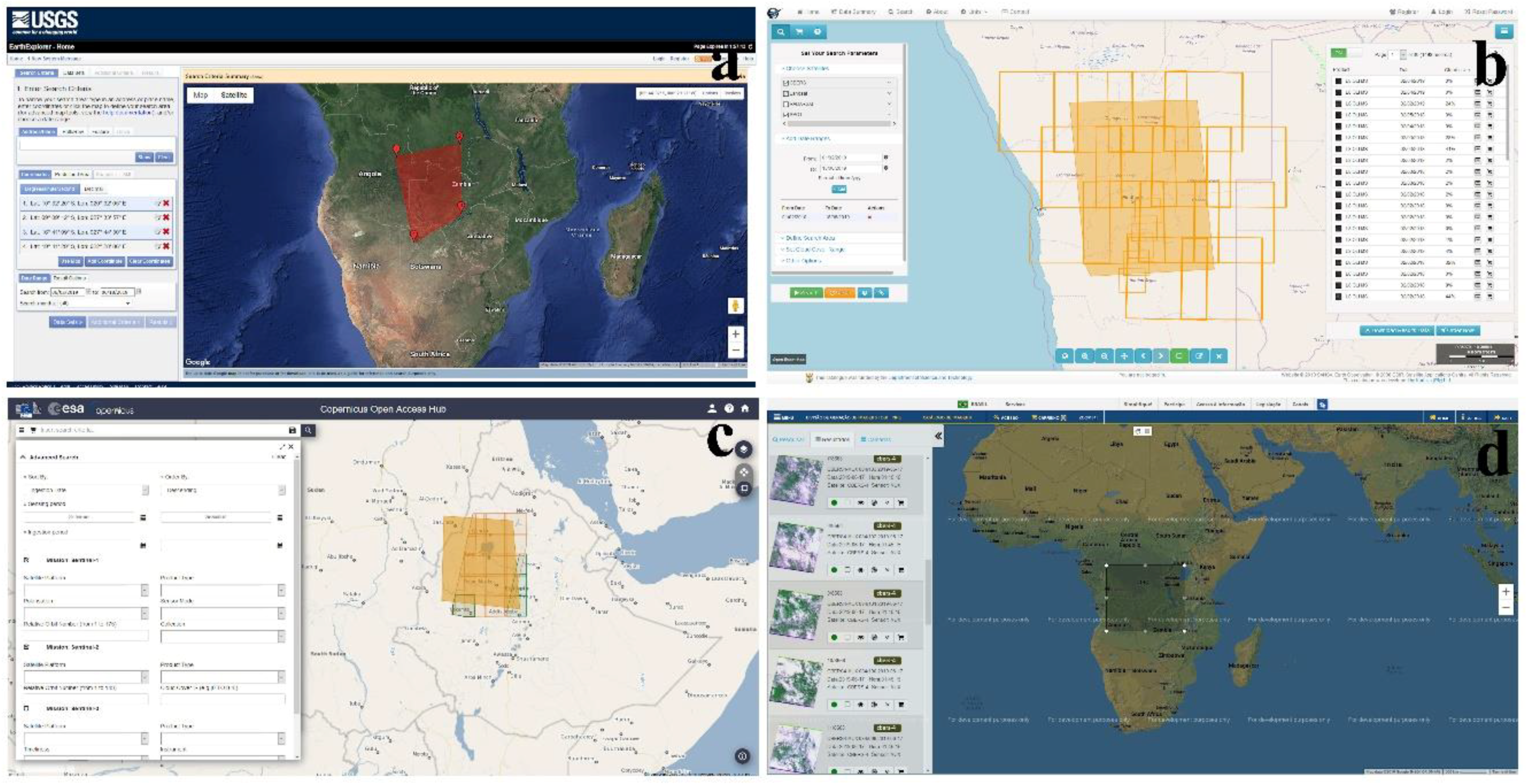
Task: Switch to the Data Sets tab in EarthExplorer
Action: [x=74, y=73]
